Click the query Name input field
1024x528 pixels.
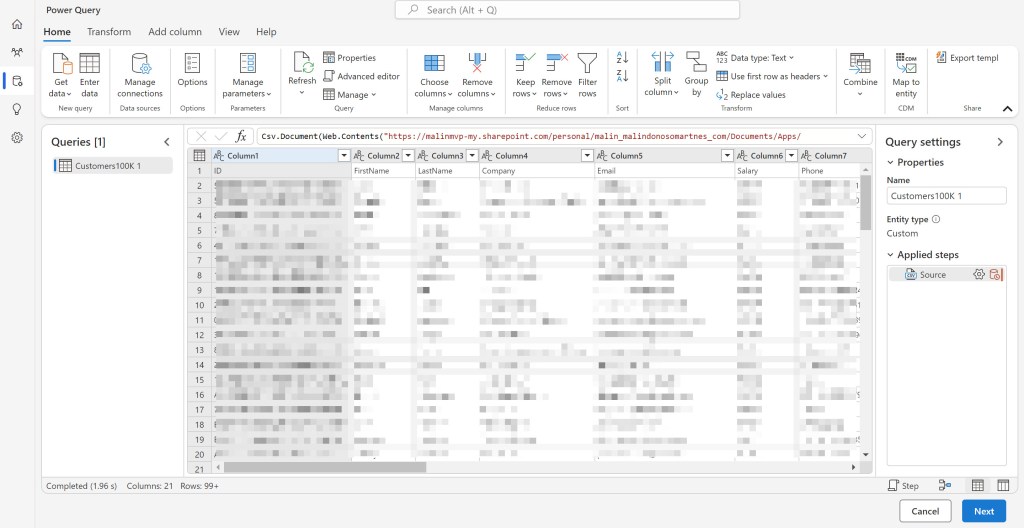coord(945,196)
